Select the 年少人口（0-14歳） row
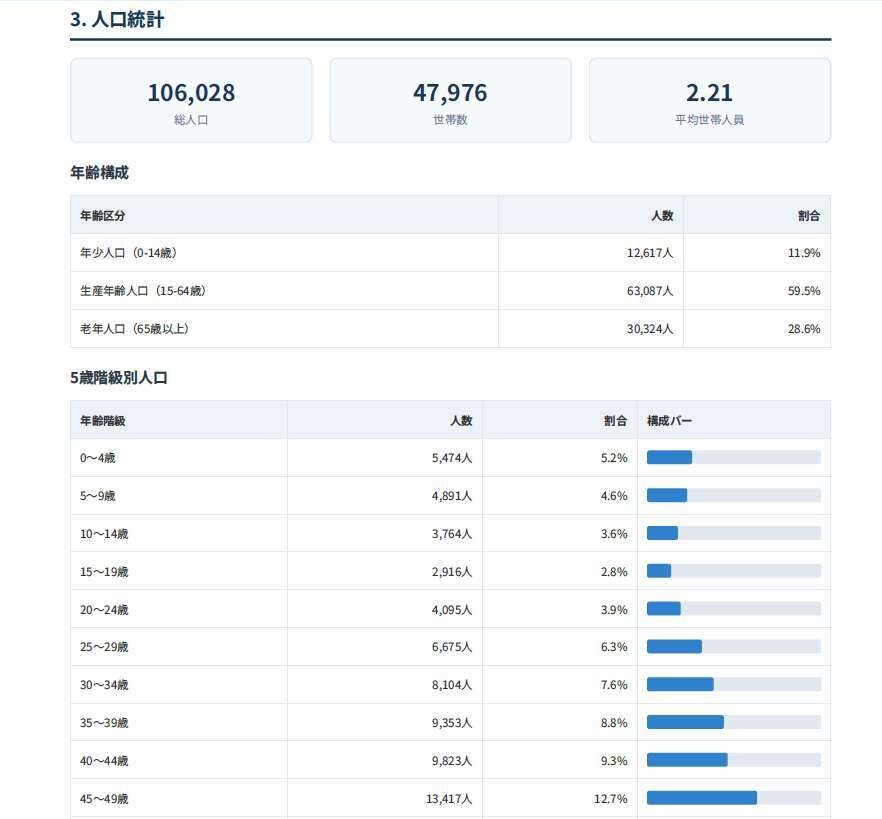Image resolution: width=882 pixels, height=819 pixels. point(451,253)
